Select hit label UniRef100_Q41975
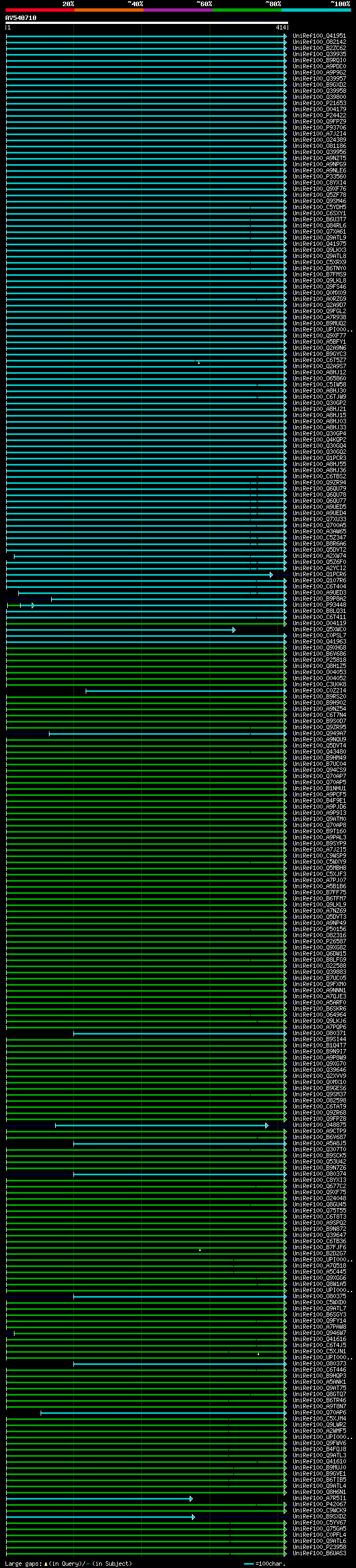356x1568 pixels. coord(319,244)
